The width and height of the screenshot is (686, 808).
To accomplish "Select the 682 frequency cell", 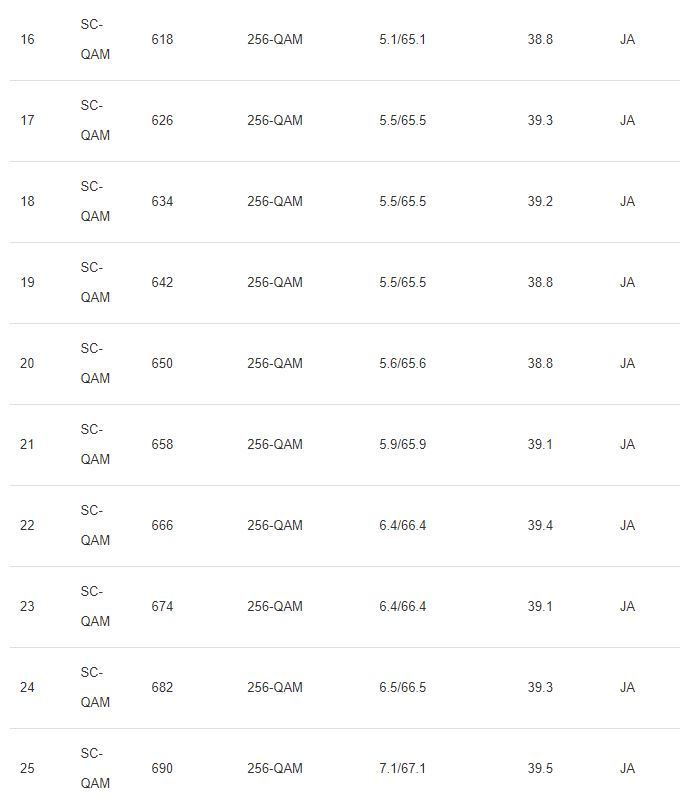I will 162,688.
